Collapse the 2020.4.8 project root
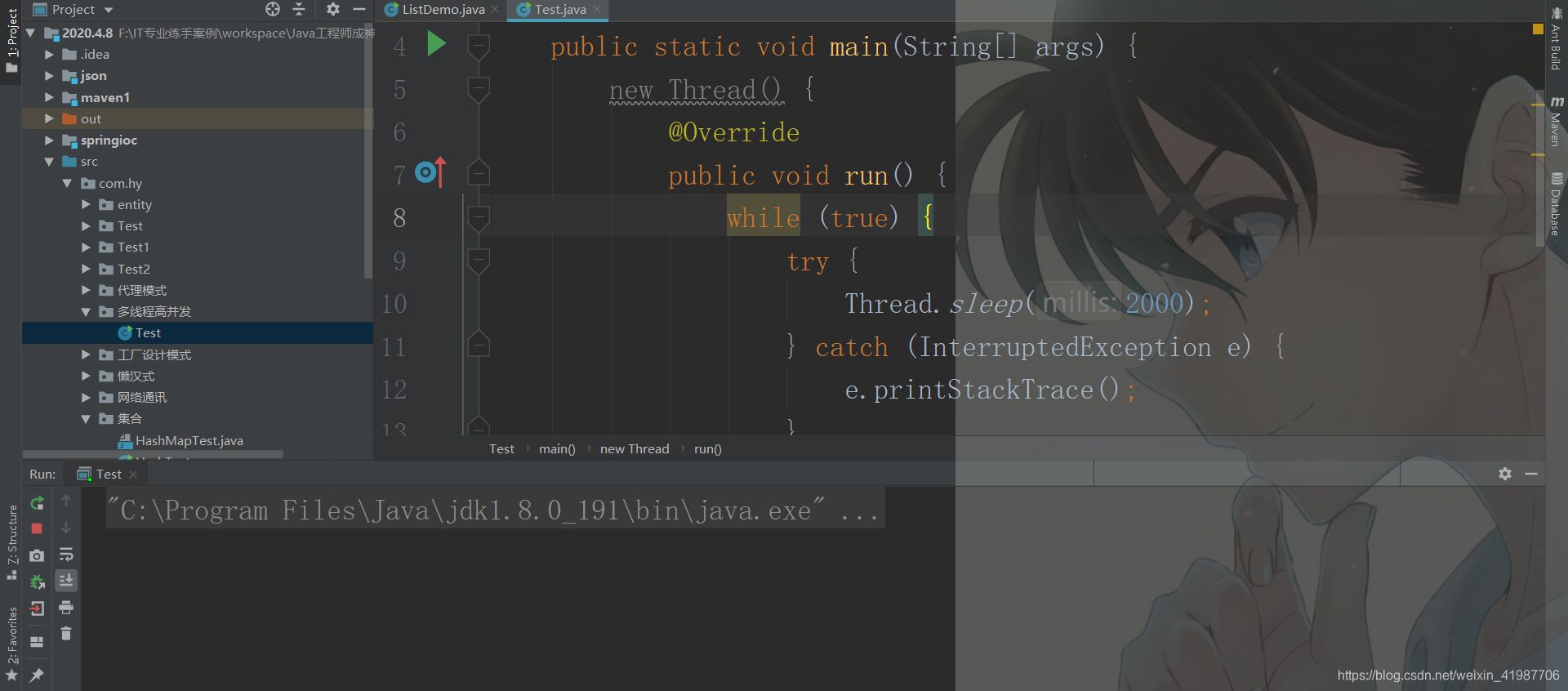1568x691 pixels. [x=31, y=33]
